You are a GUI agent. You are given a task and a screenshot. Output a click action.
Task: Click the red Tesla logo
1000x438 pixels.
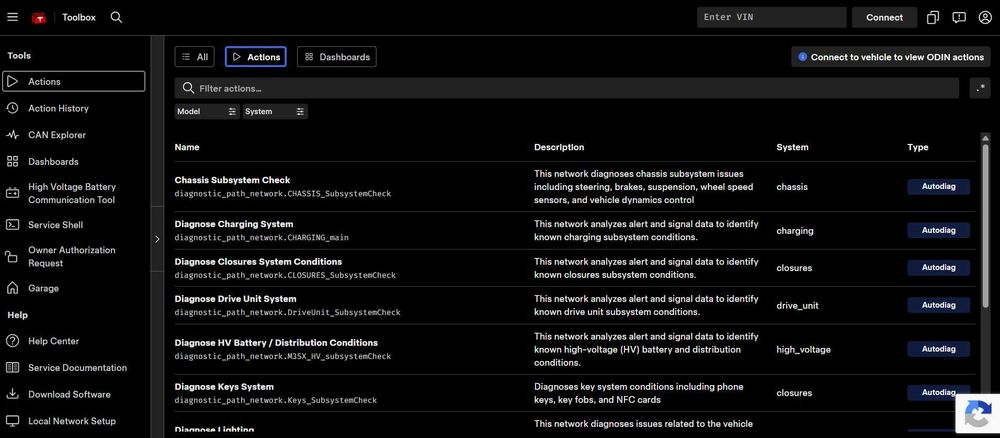pyautogui.click(x=39, y=18)
